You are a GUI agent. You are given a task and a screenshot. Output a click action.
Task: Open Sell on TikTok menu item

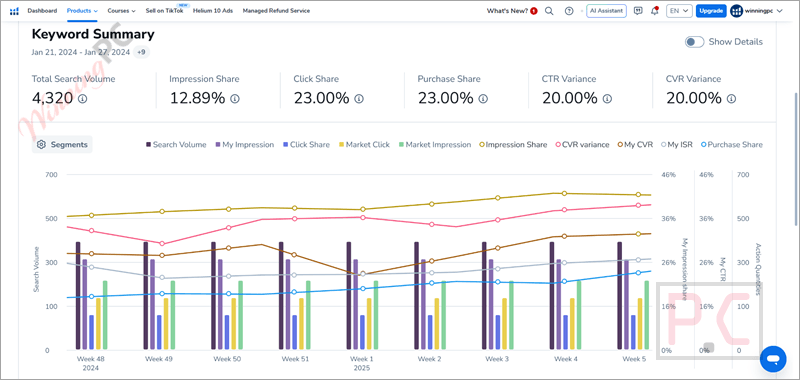[164, 11]
